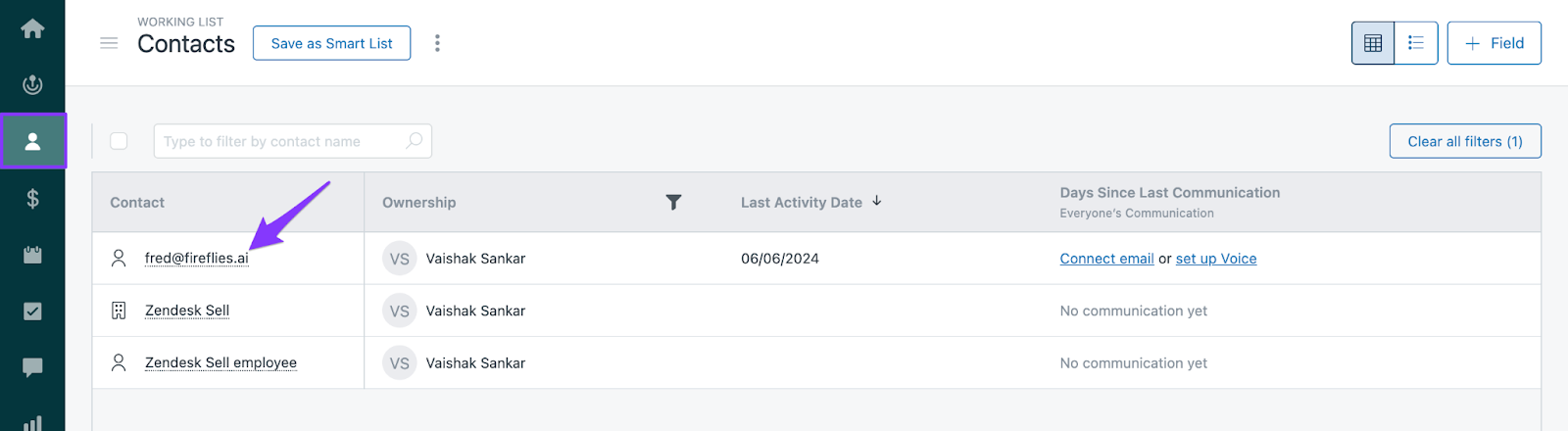Switch to list view layout
Image resolution: width=1568 pixels, height=431 pixels.
(1415, 43)
